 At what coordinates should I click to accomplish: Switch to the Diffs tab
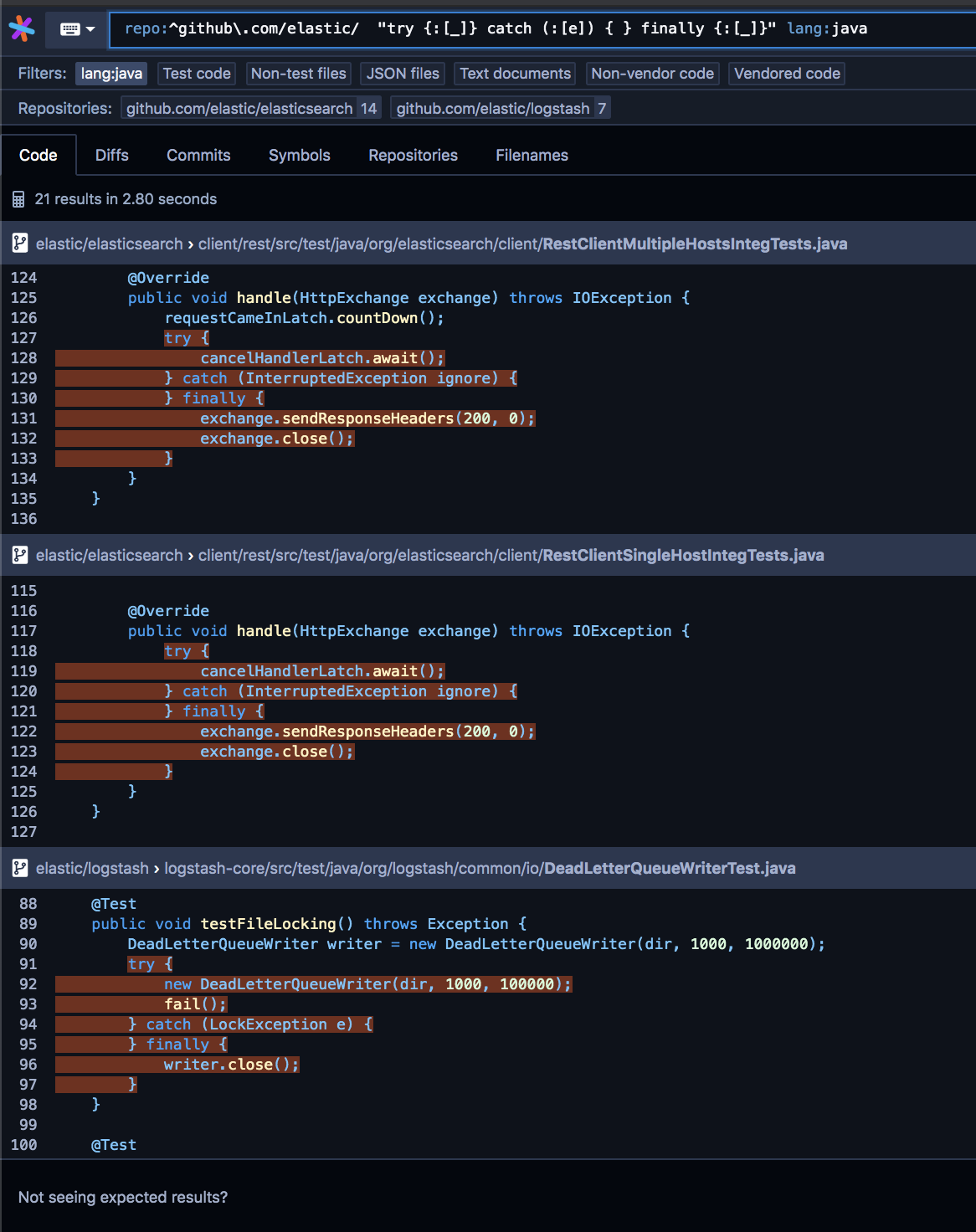tap(112, 156)
